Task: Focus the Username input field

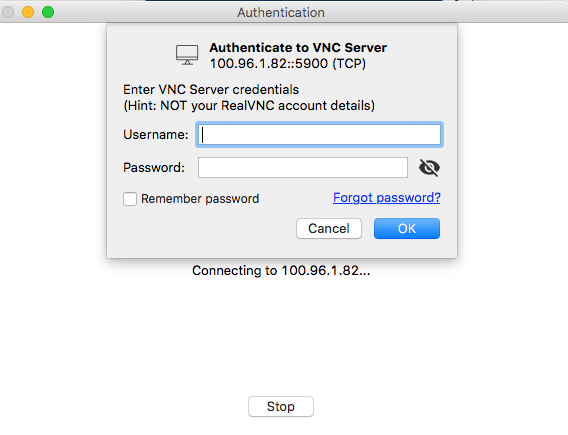Action: click(319, 135)
